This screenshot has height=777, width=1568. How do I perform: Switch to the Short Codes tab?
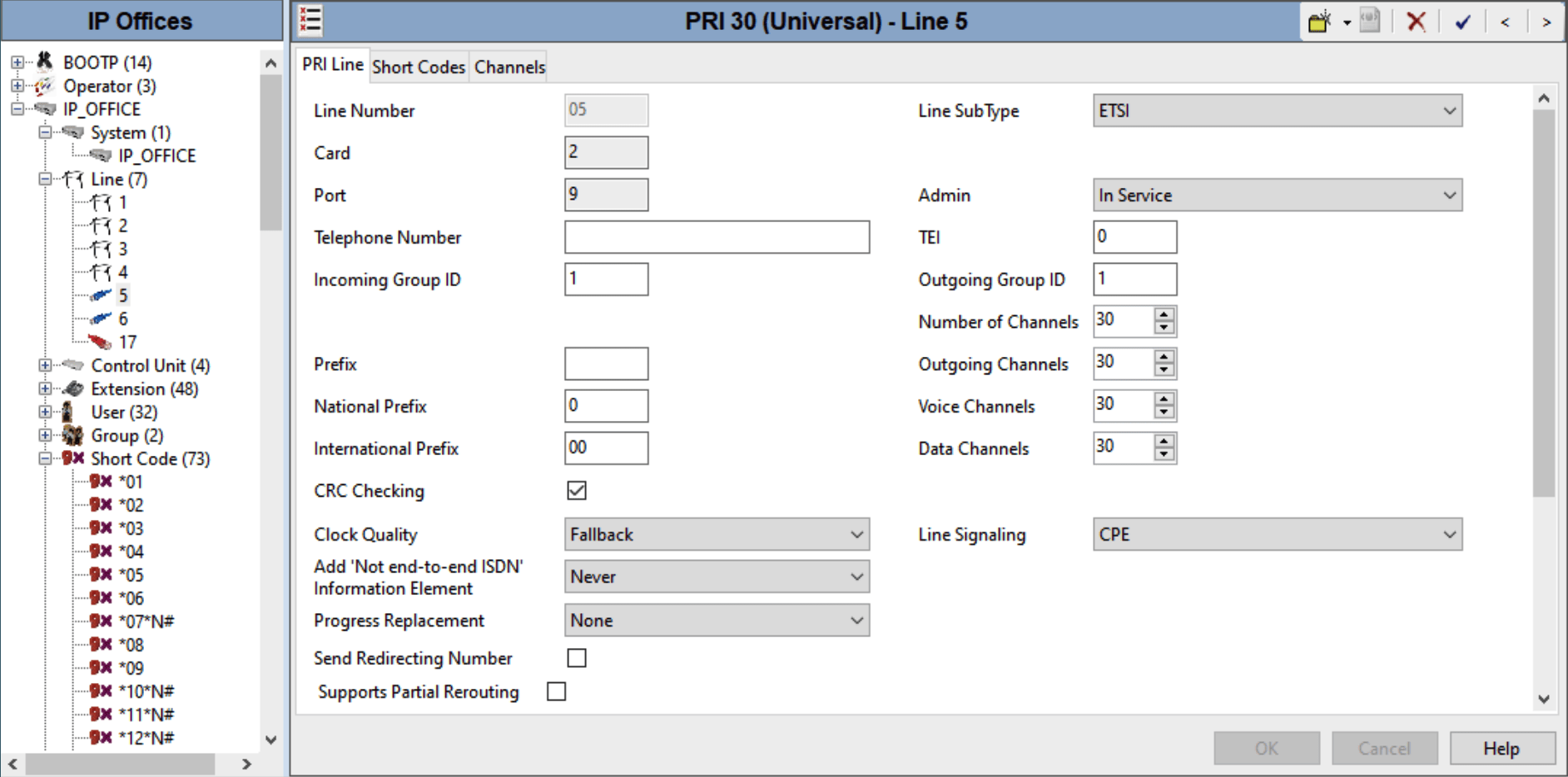419,67
